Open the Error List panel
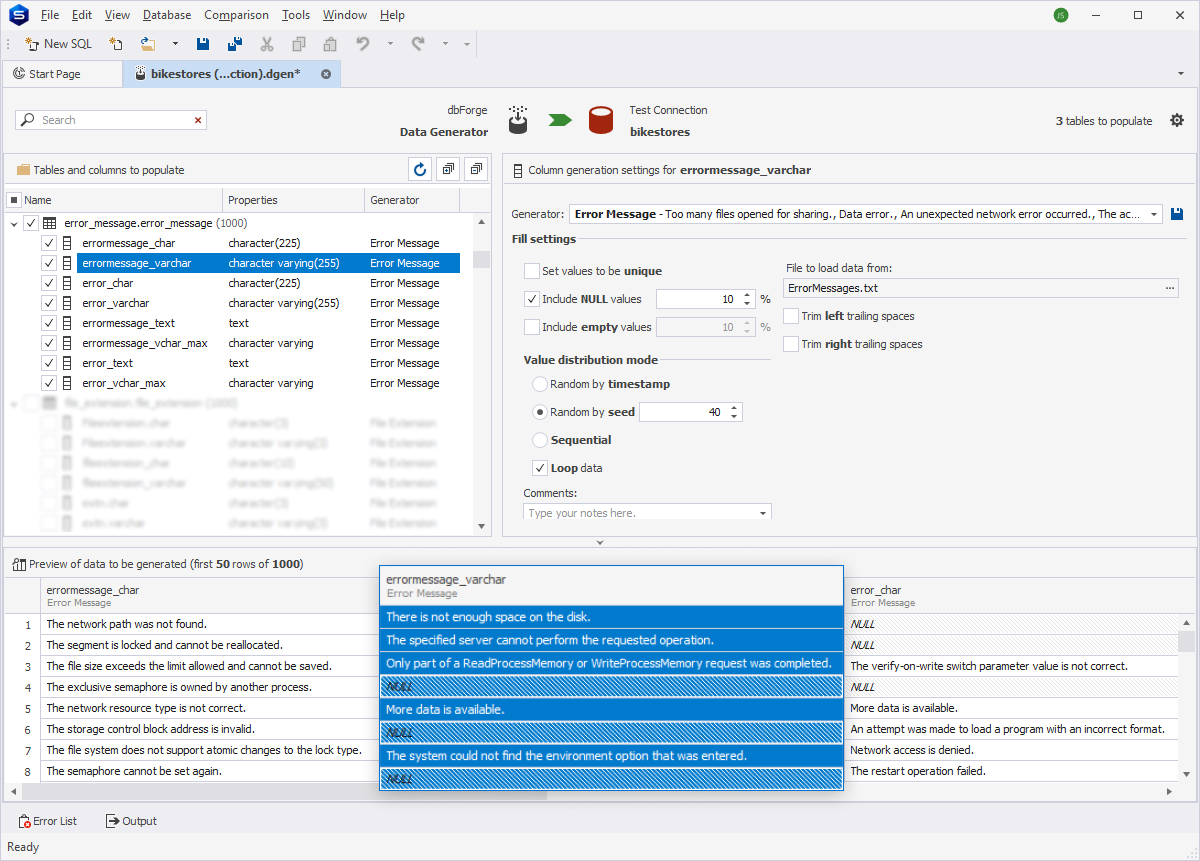 pos(48,821)
